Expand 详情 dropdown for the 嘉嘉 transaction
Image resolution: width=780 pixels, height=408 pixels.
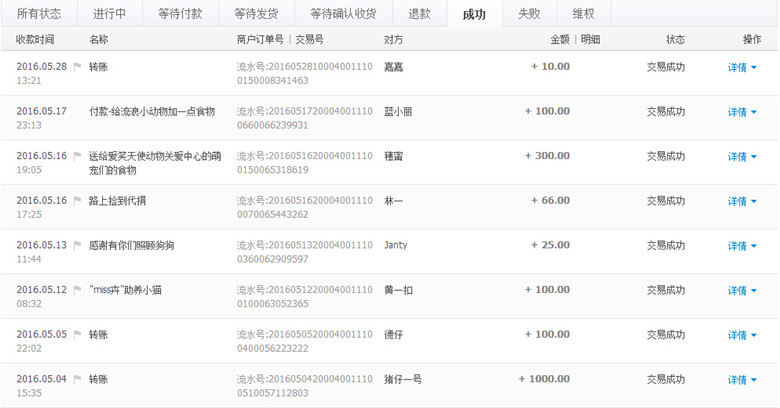741,68
